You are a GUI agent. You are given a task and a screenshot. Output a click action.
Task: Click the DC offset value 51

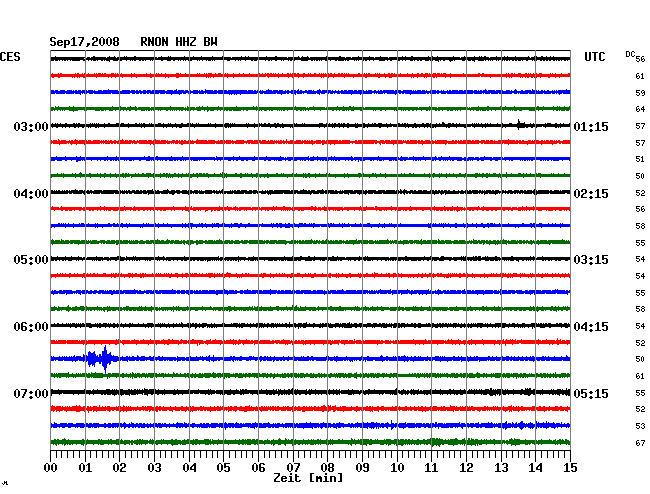640,159
